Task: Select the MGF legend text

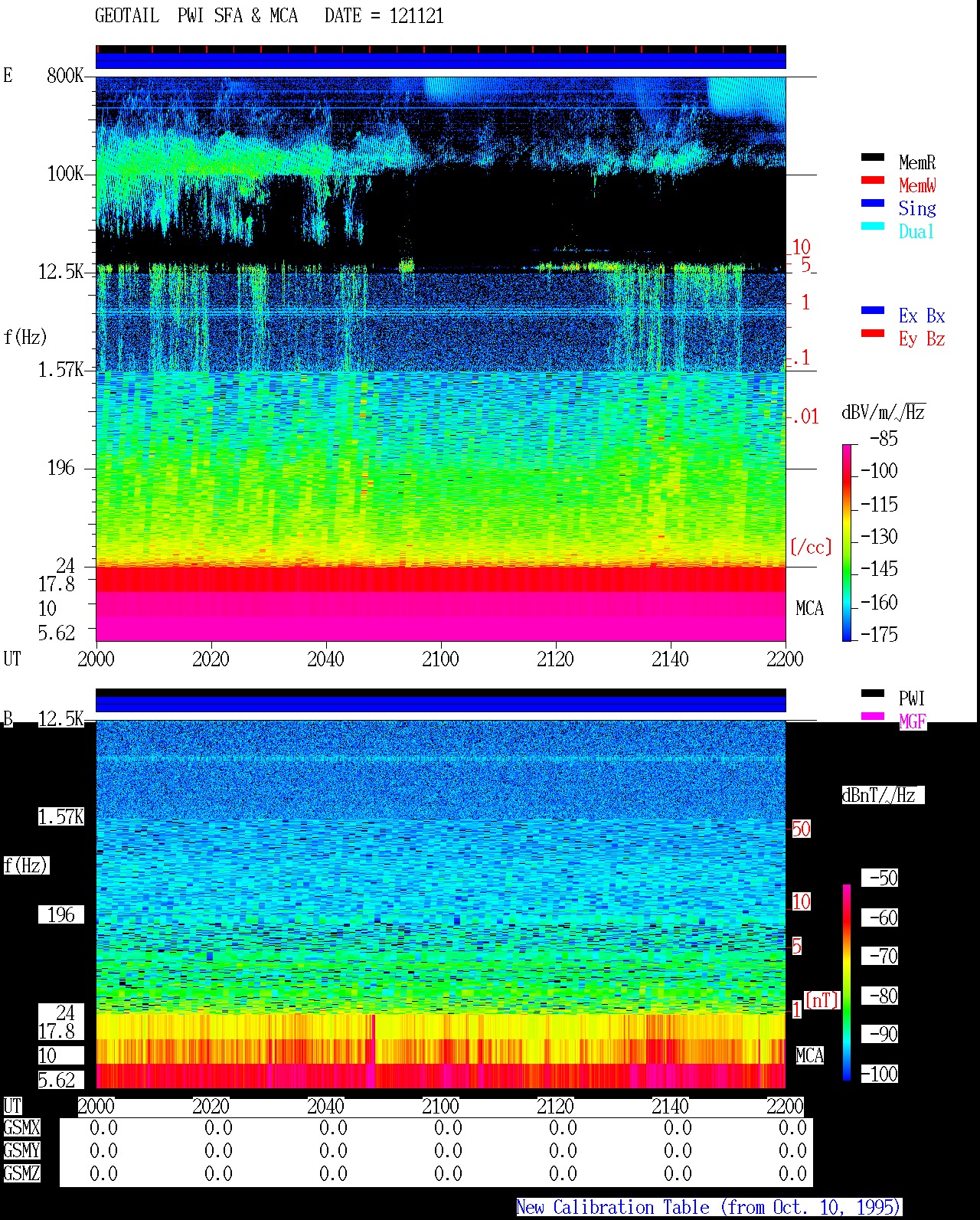Action: (913, 721)
